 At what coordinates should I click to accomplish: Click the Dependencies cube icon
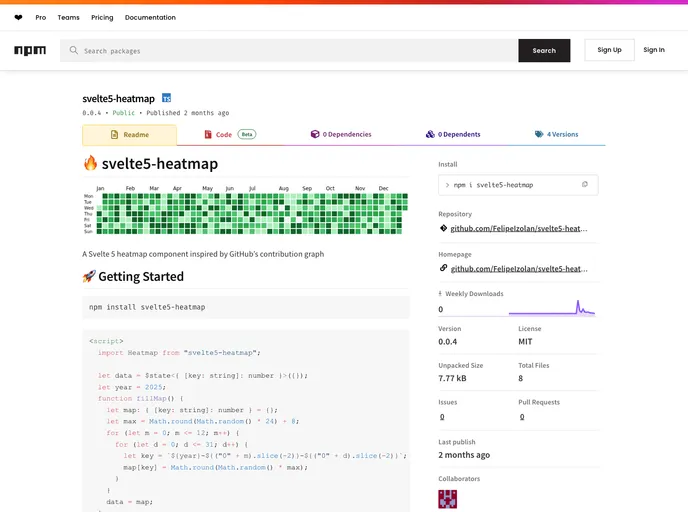click(315, 134)
